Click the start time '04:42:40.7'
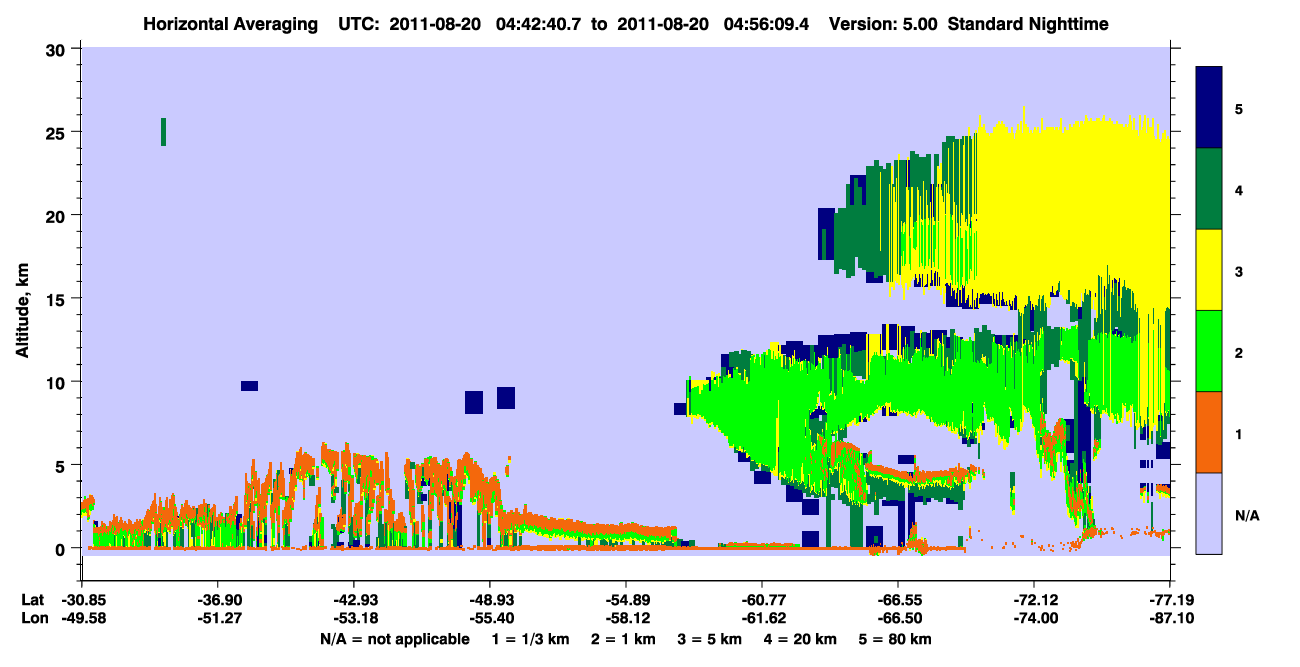Image resolution: width=1300 pixels, height=667 pixels. coord(538,22)
